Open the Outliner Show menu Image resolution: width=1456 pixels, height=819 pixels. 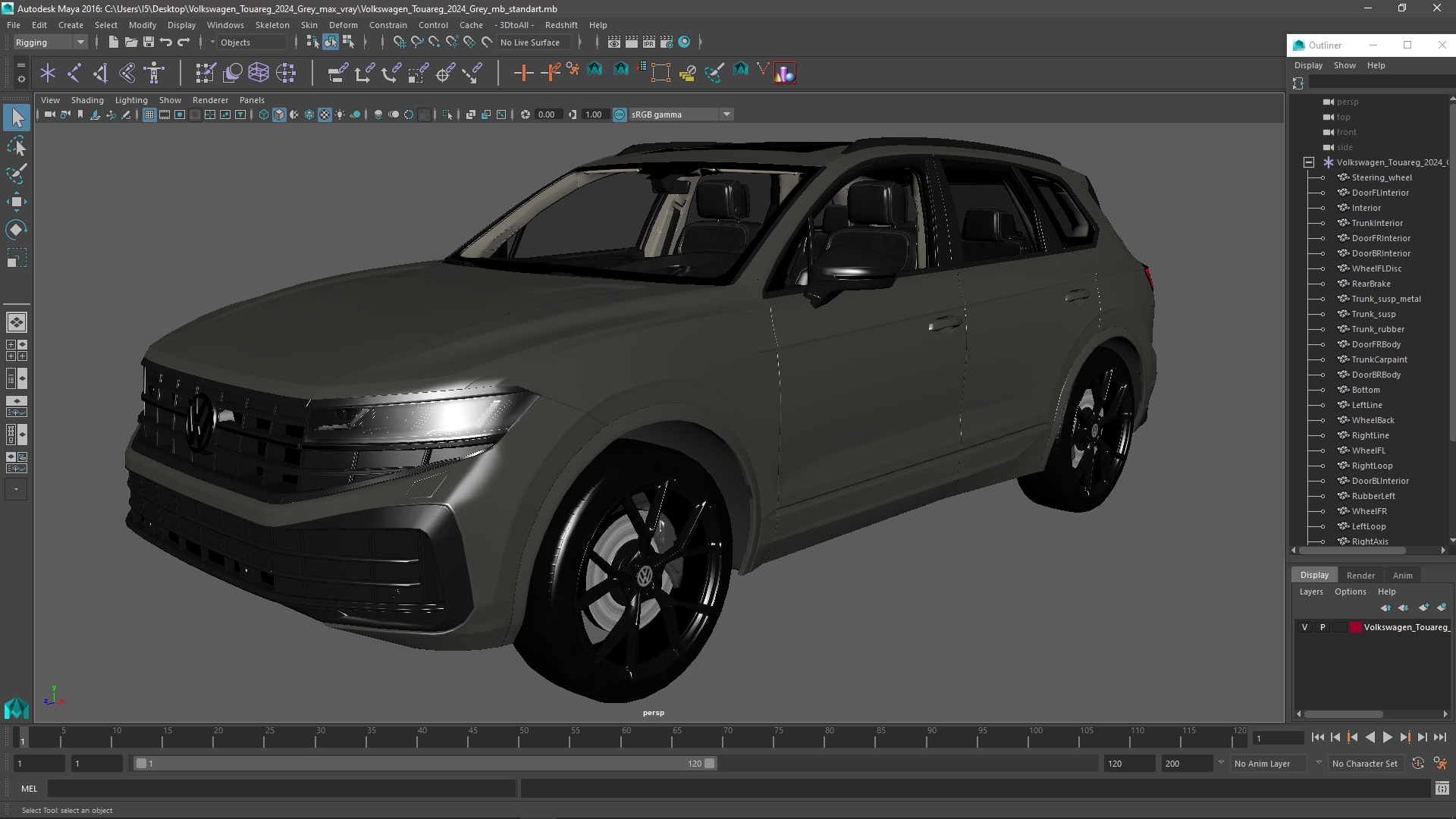click(1345, 65)
